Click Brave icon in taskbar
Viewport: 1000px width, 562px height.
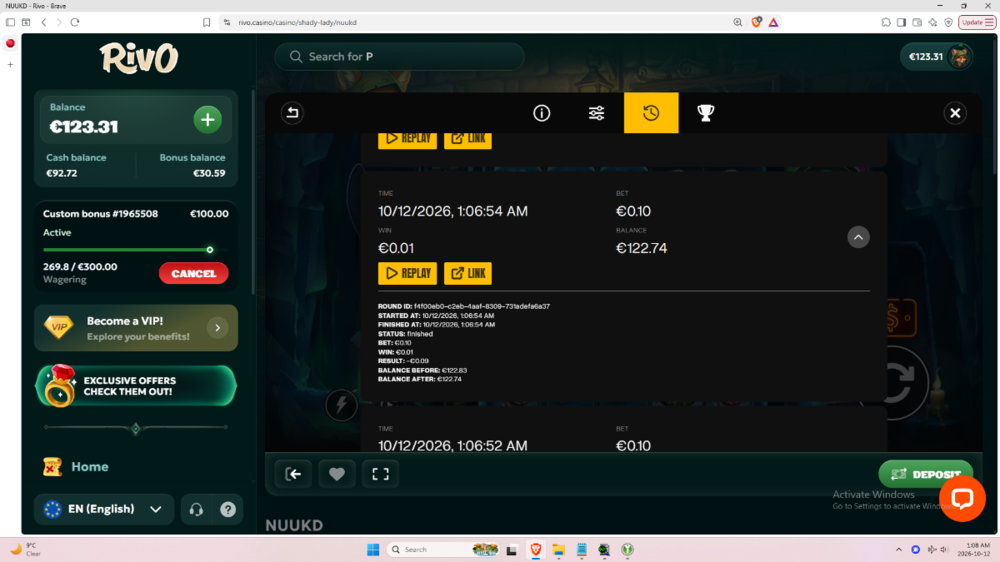536,549
